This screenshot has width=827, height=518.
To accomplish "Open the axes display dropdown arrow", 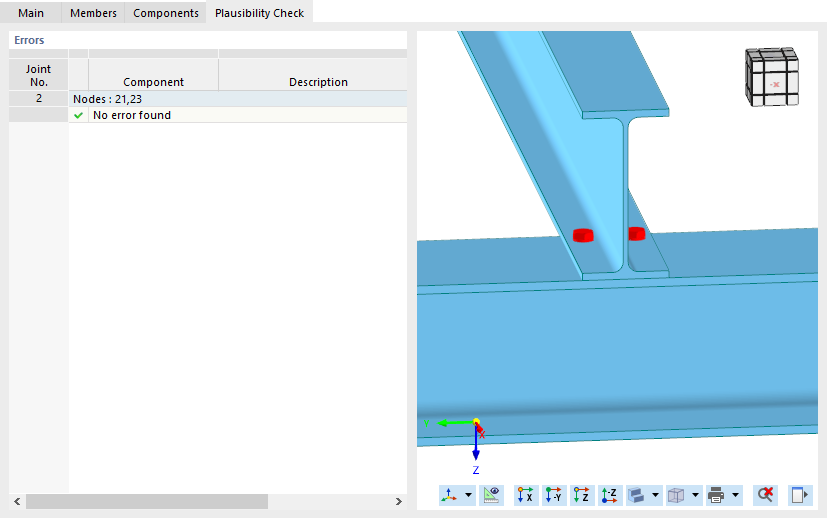I will pos(468,495).
